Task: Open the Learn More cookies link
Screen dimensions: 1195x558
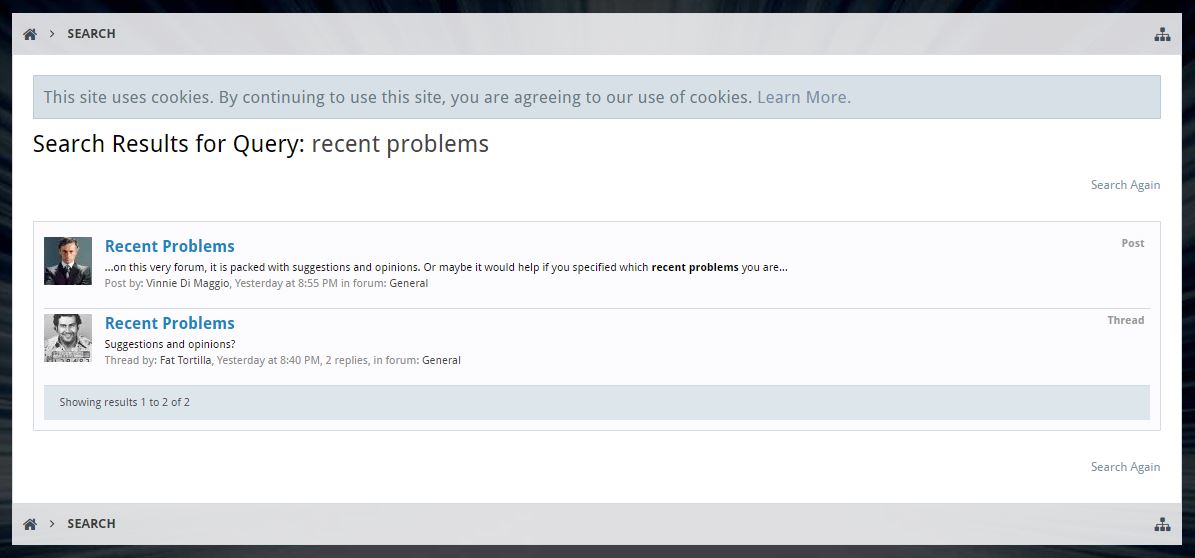Action: [803, 97]
